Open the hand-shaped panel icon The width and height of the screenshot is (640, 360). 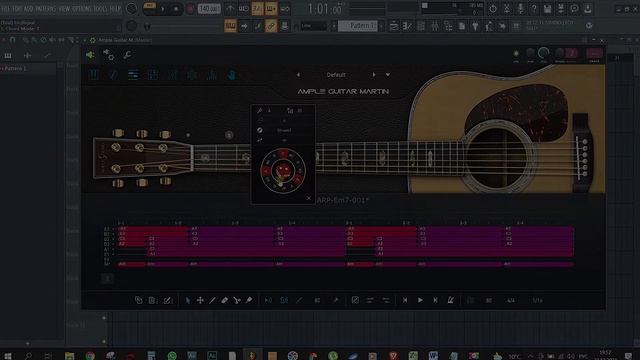click(x=231, y=75)
